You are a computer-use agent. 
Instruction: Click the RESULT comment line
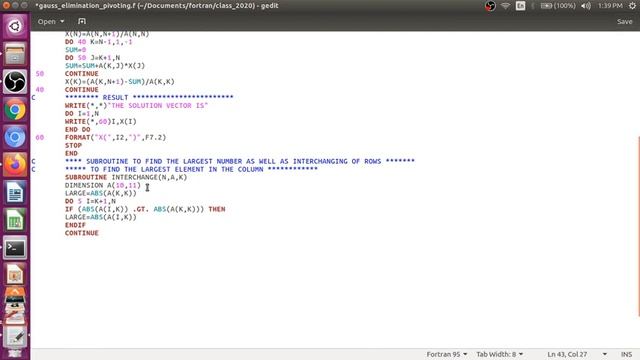click(149, 98)
